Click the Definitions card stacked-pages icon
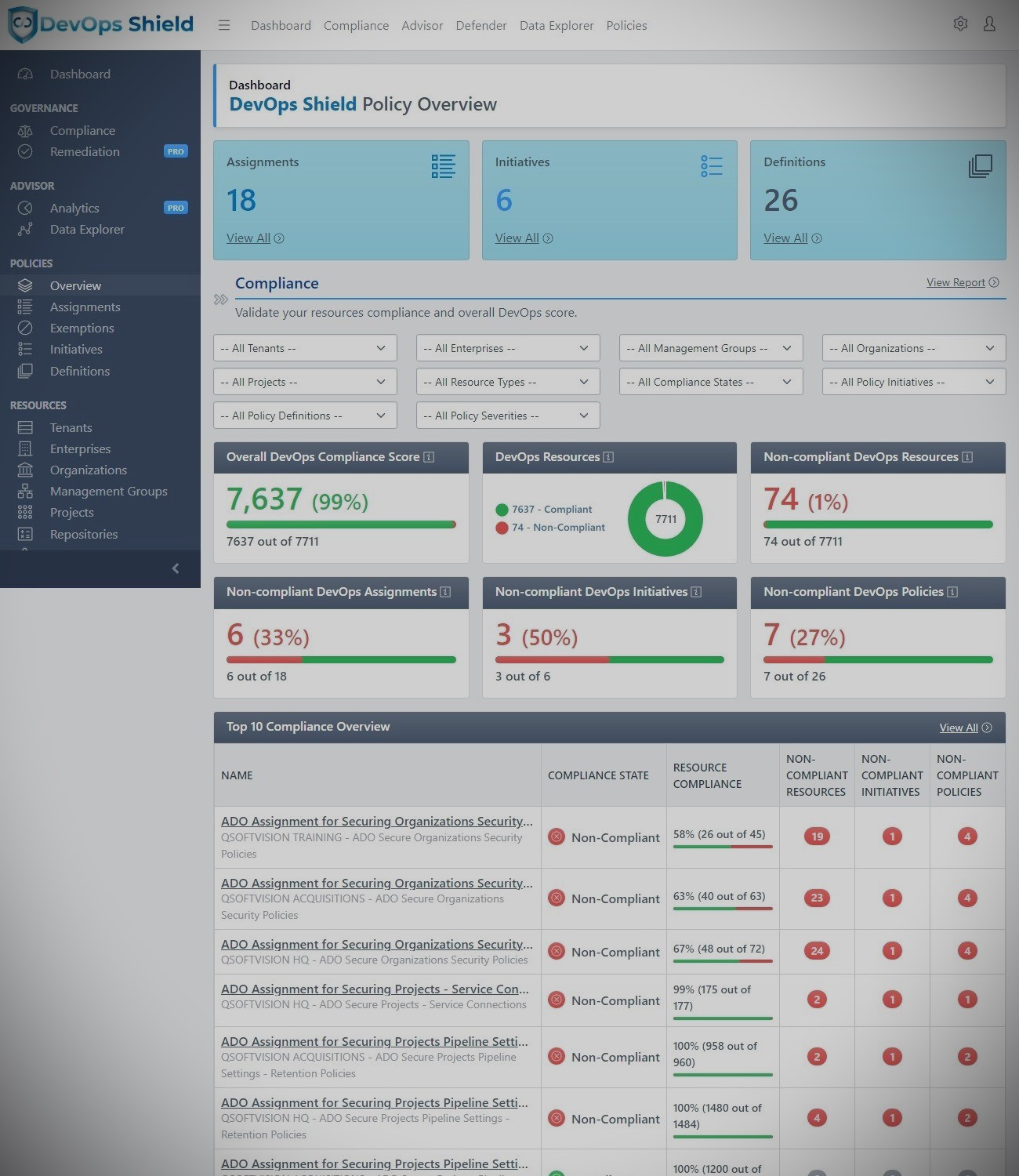This screenshot has width=1019, height=1176. [x=980, y=166]
